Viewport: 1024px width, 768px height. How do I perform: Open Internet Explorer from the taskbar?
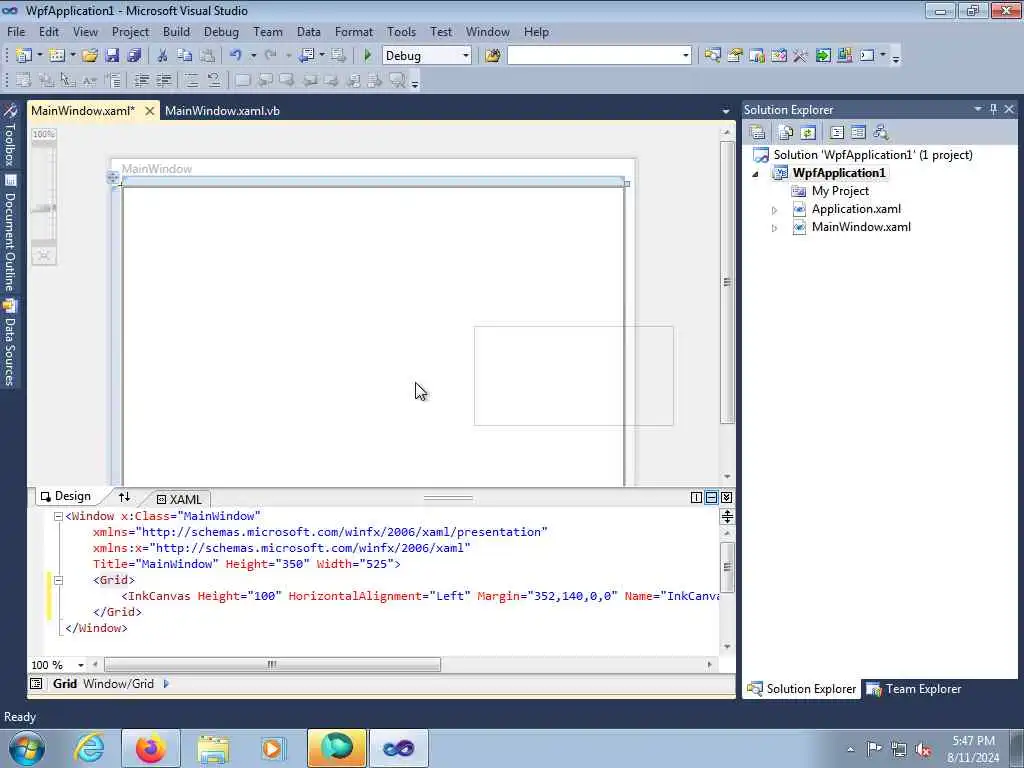pyautogui.click(x=89, y=748)
